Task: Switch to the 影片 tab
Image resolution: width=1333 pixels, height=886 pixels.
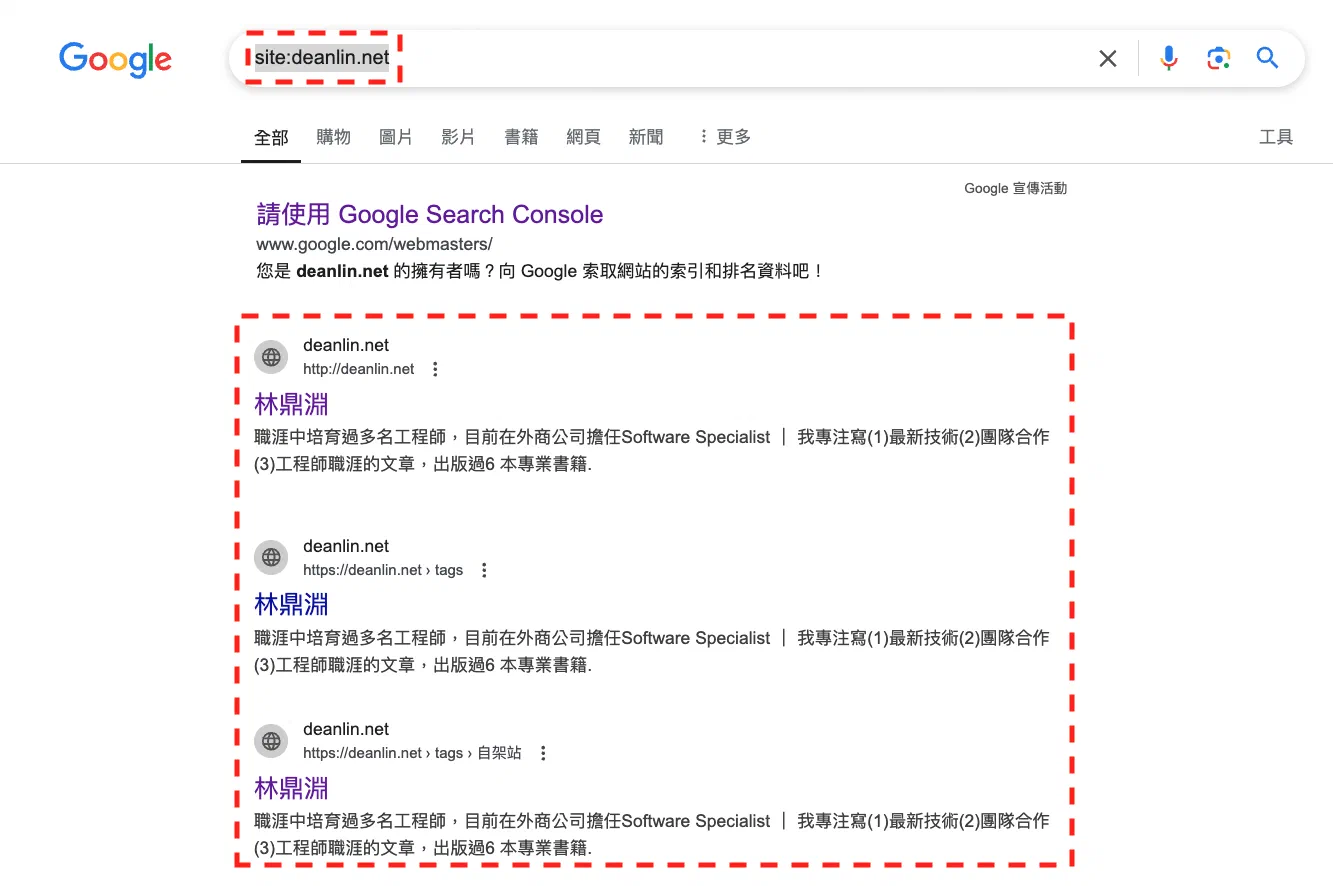Action: pyautogui.click(x=458, y=137)
